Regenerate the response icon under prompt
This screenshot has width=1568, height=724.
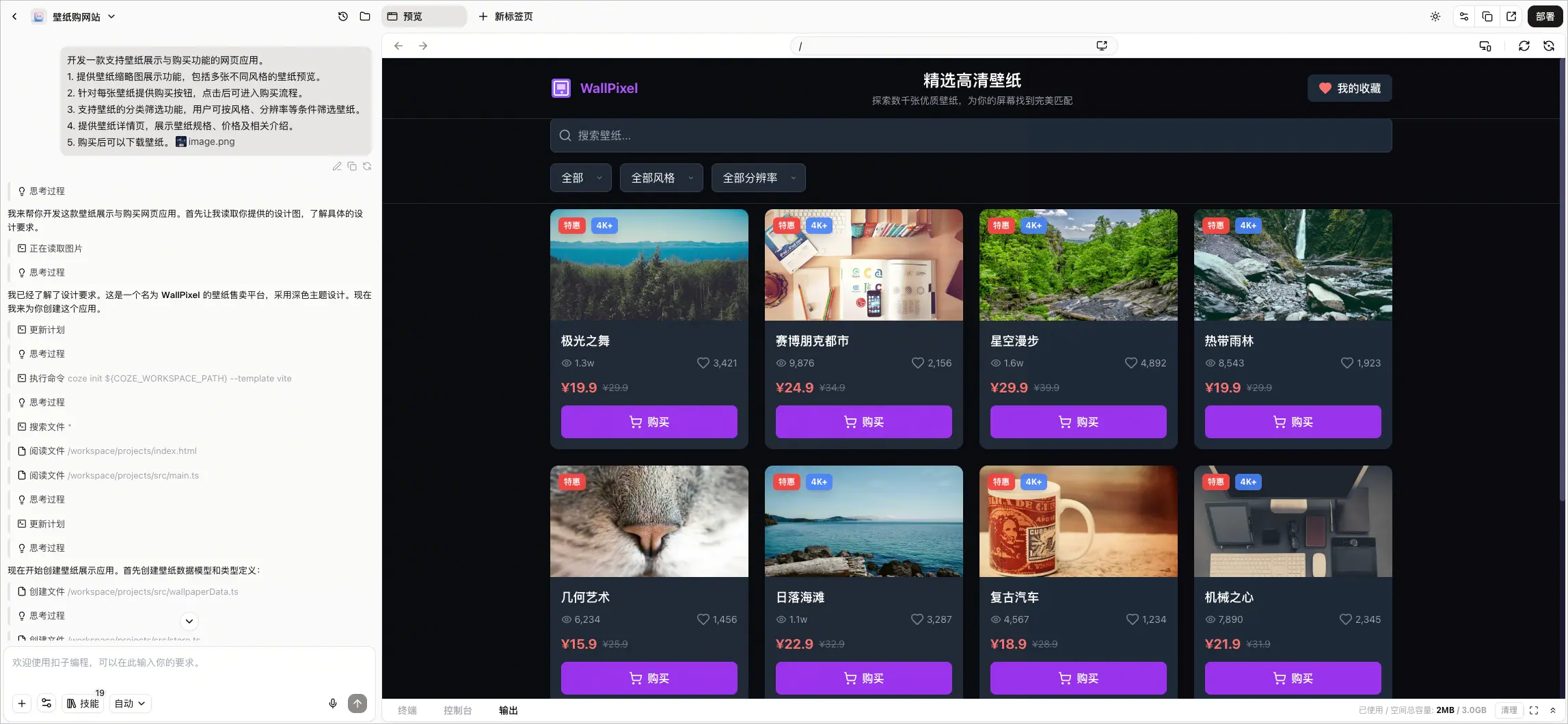click(367, 166)
